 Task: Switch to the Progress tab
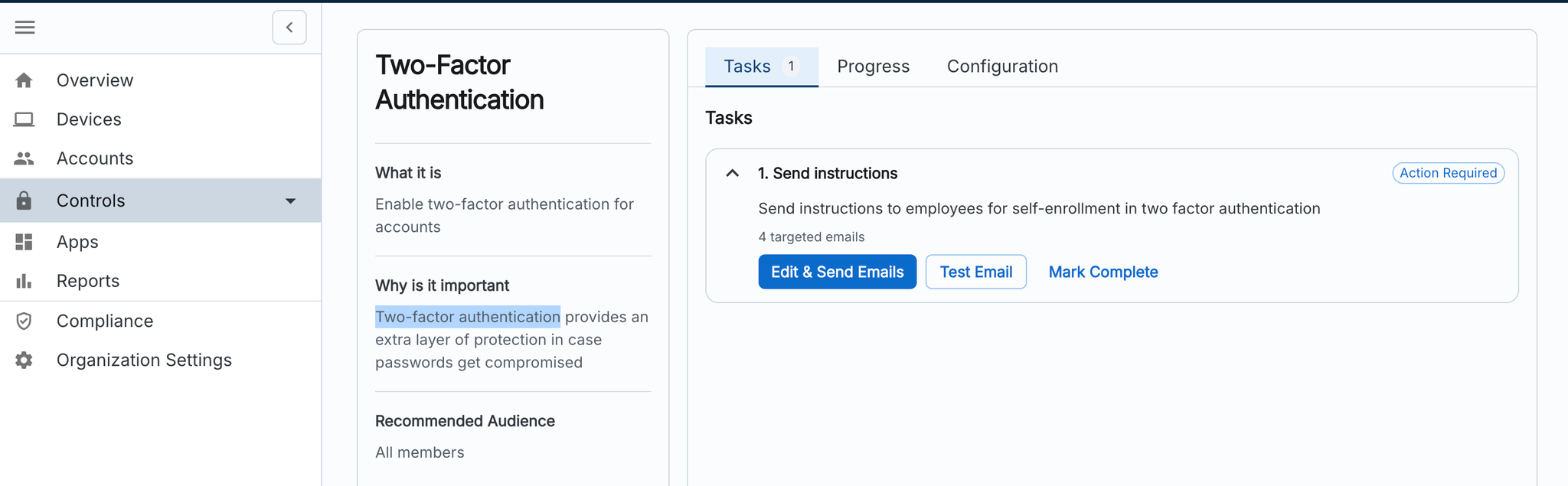pyautogui.click(x=873, y=67)
